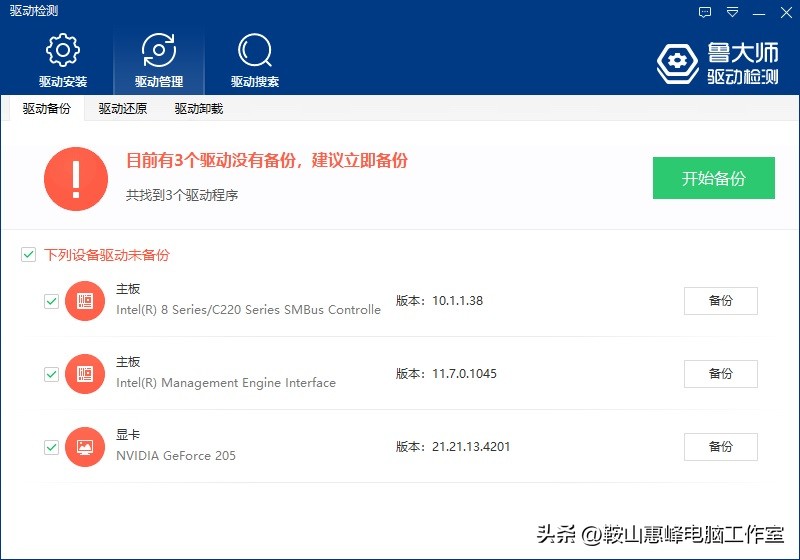Switch to the 驱动还原 tab

(122, 108)
